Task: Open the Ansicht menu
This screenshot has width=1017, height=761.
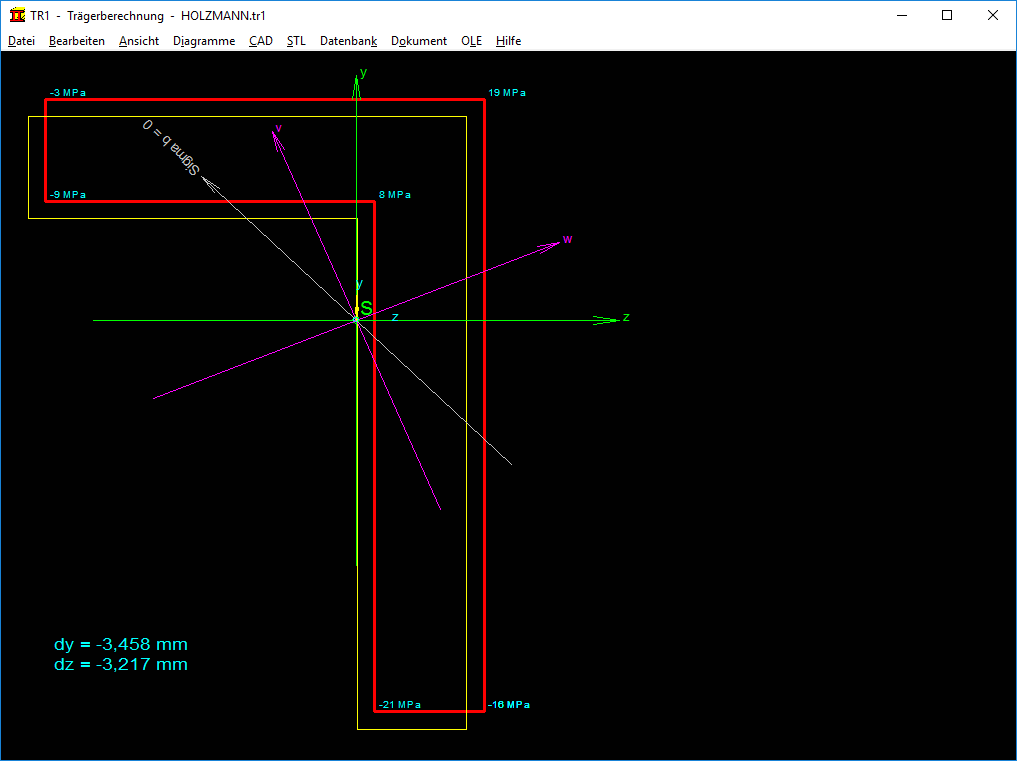Action: 138,41
